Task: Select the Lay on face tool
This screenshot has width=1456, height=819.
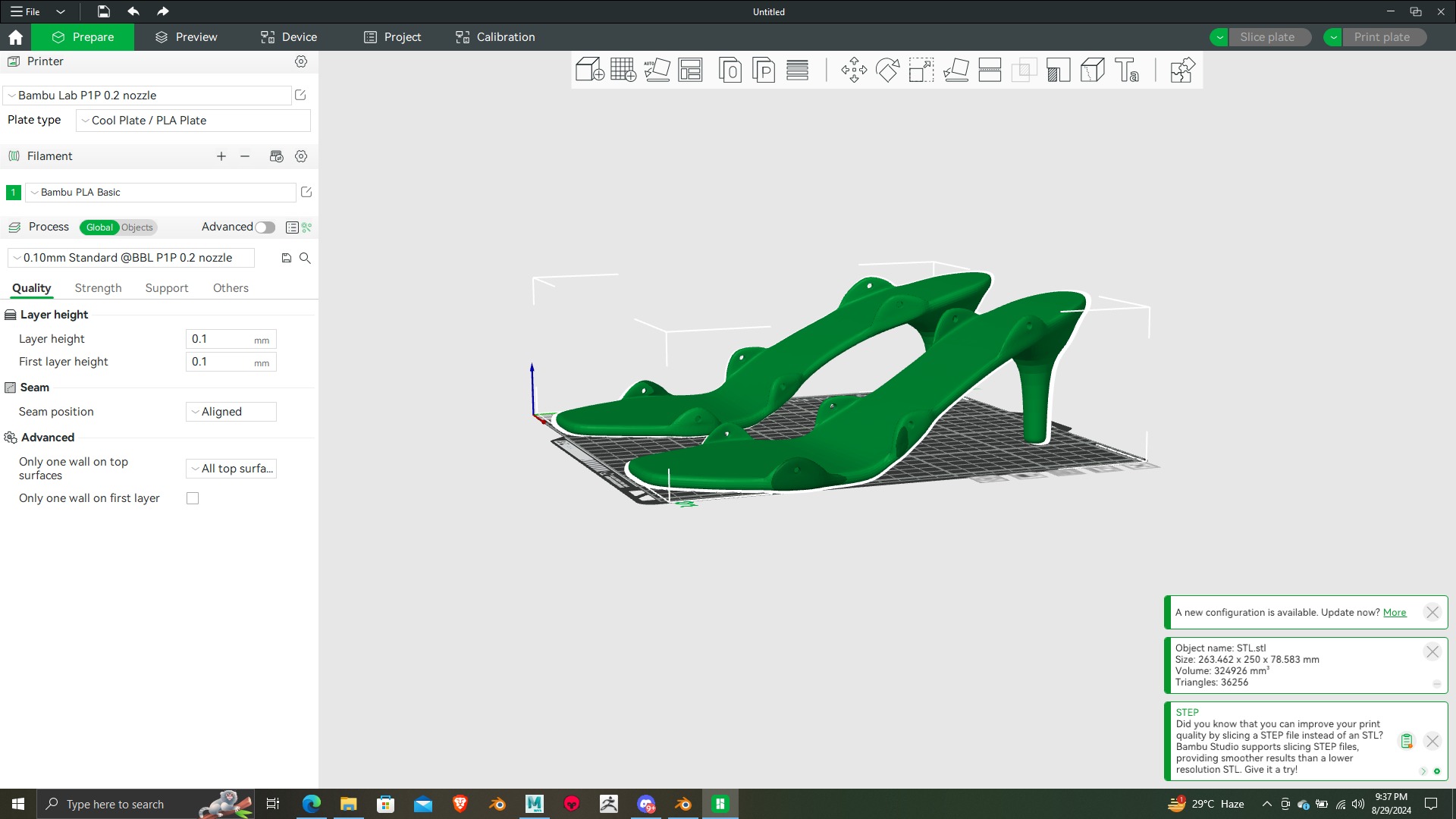Action: [955, 70]
